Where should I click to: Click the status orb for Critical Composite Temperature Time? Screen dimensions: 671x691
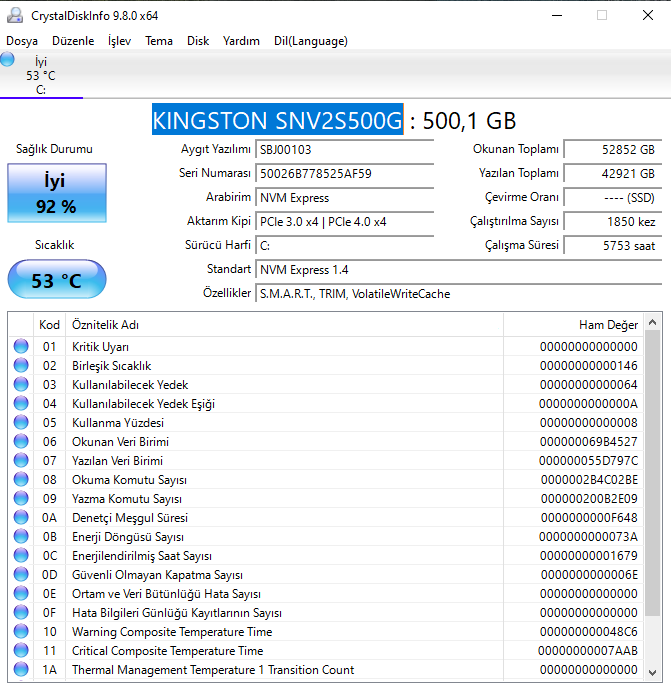pyautogui.click(x=21, y=650)
